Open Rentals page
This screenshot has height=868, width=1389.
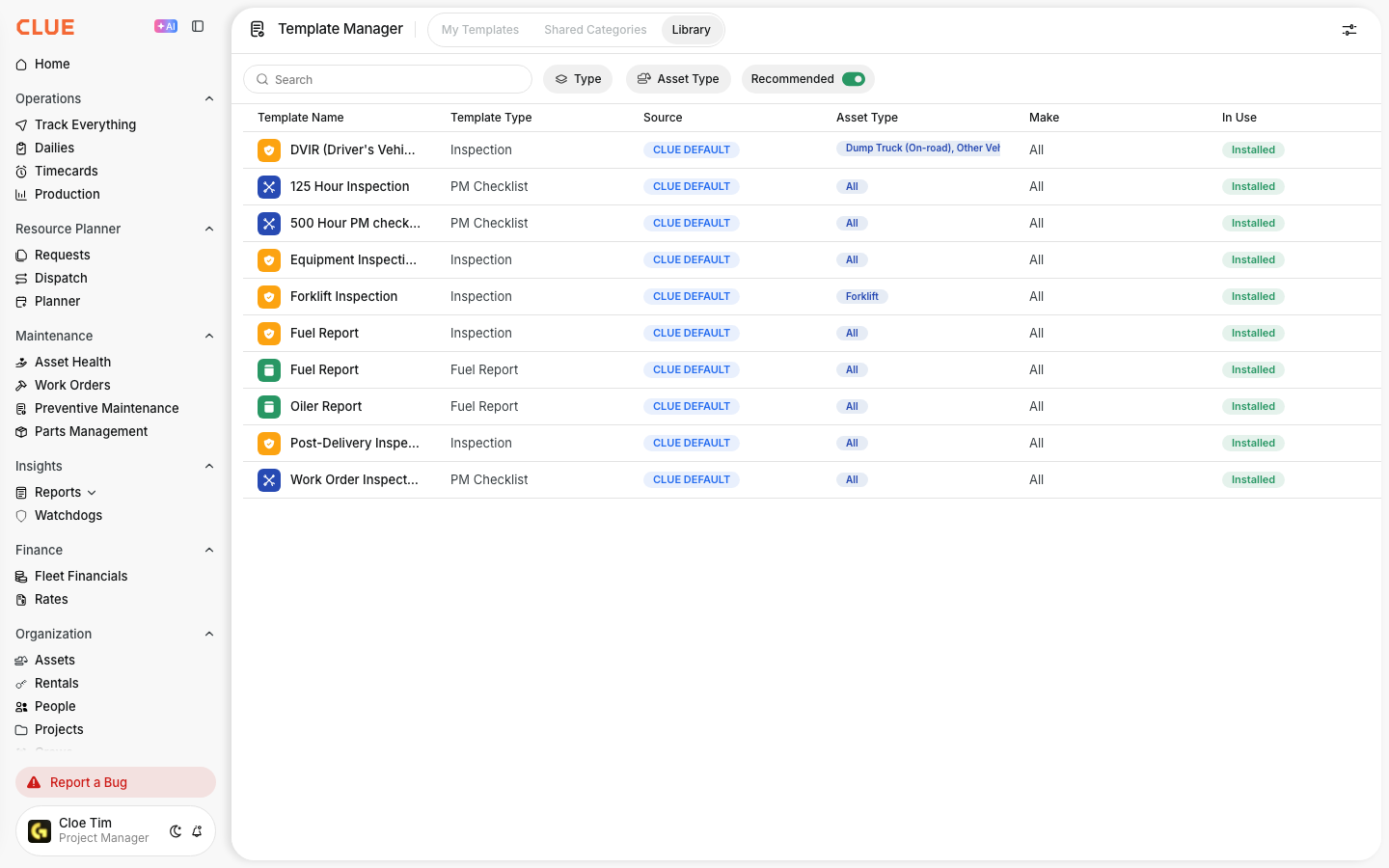(56, 683)
